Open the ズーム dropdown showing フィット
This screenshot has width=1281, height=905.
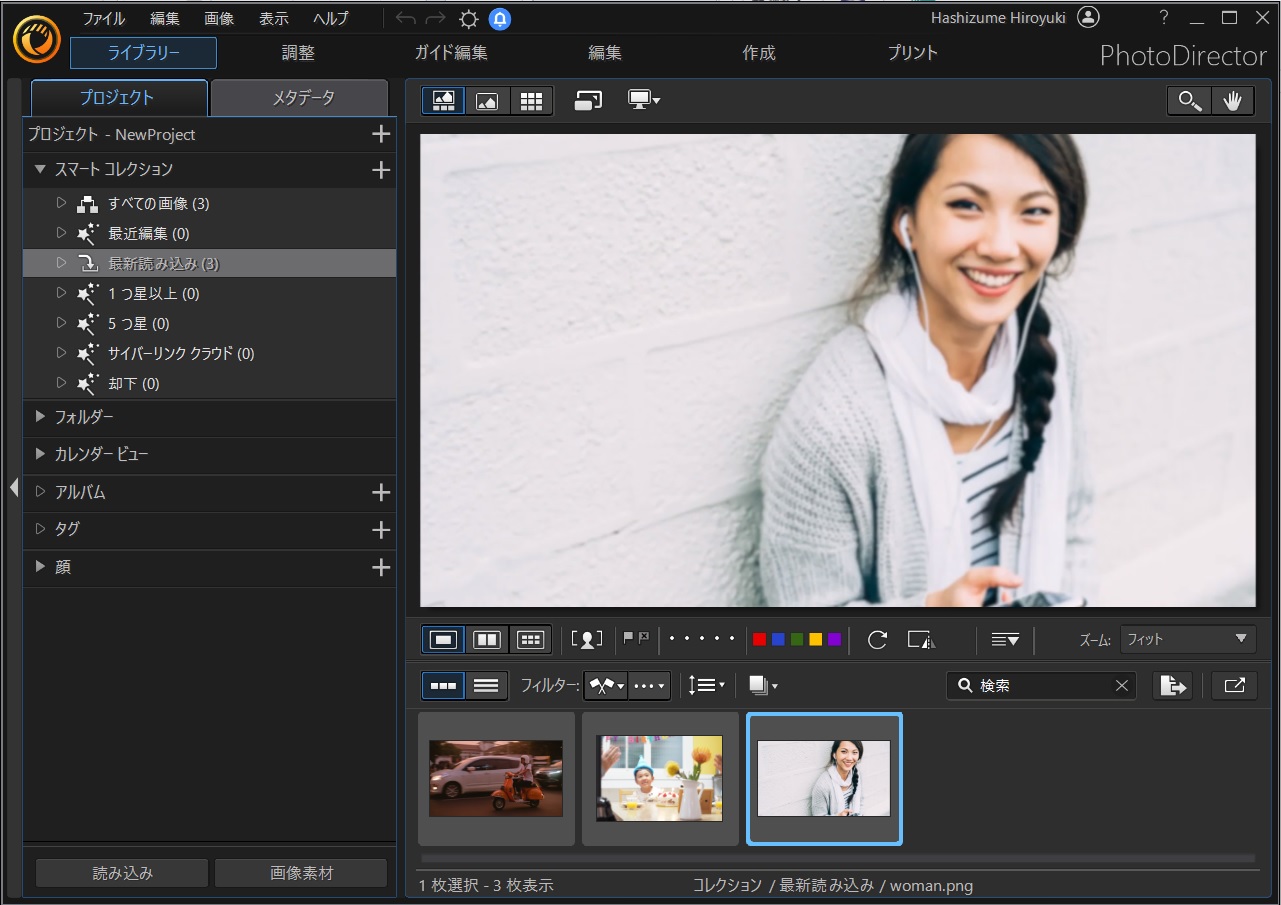[x=1187, y=640]
